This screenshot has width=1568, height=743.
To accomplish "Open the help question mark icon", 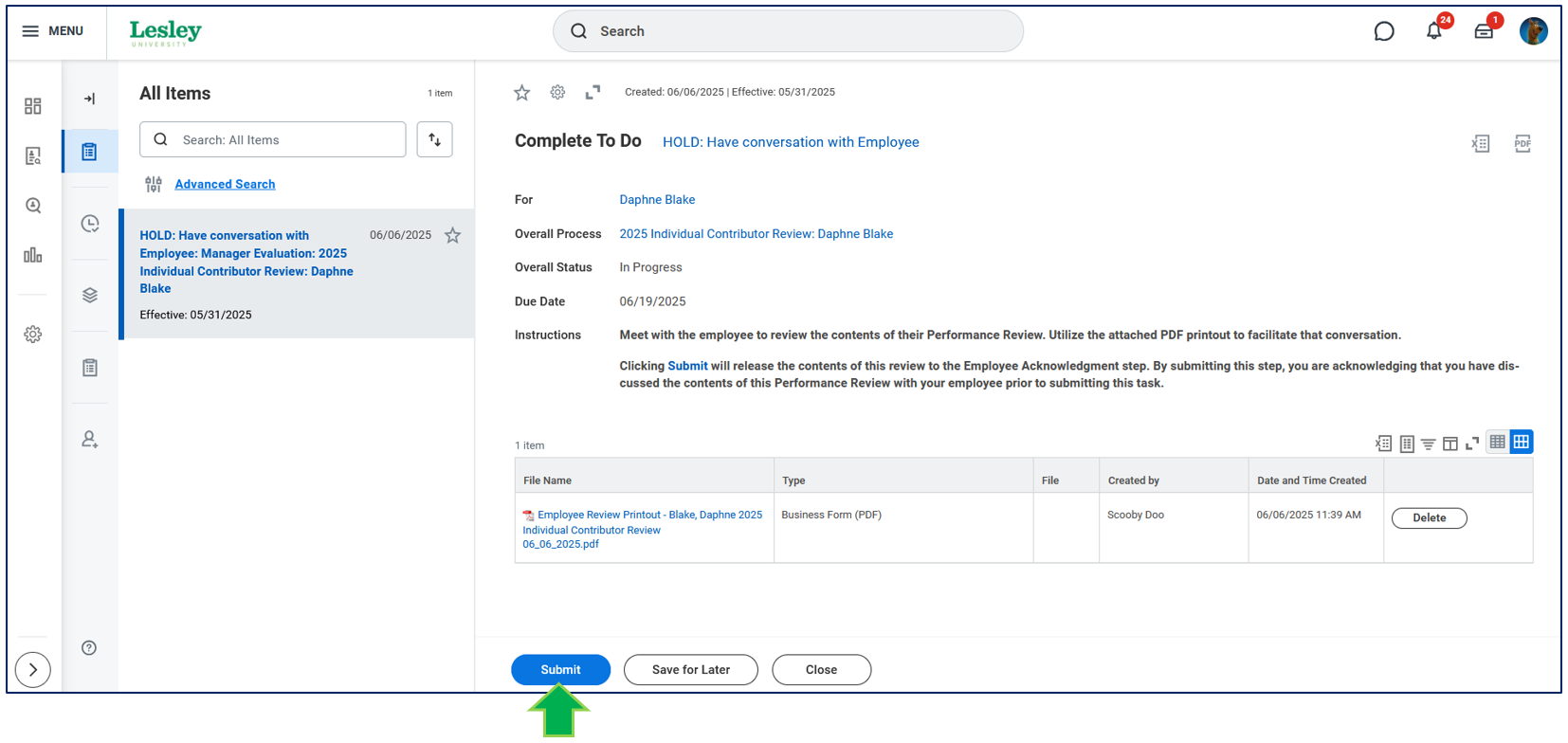I will (x=89, y=648).
